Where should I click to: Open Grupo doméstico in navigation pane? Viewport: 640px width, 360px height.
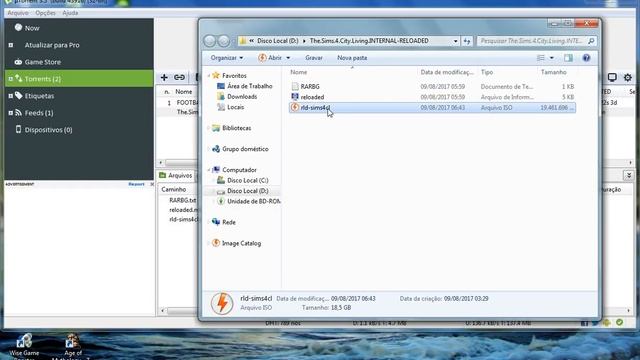(x=245, y=149)
